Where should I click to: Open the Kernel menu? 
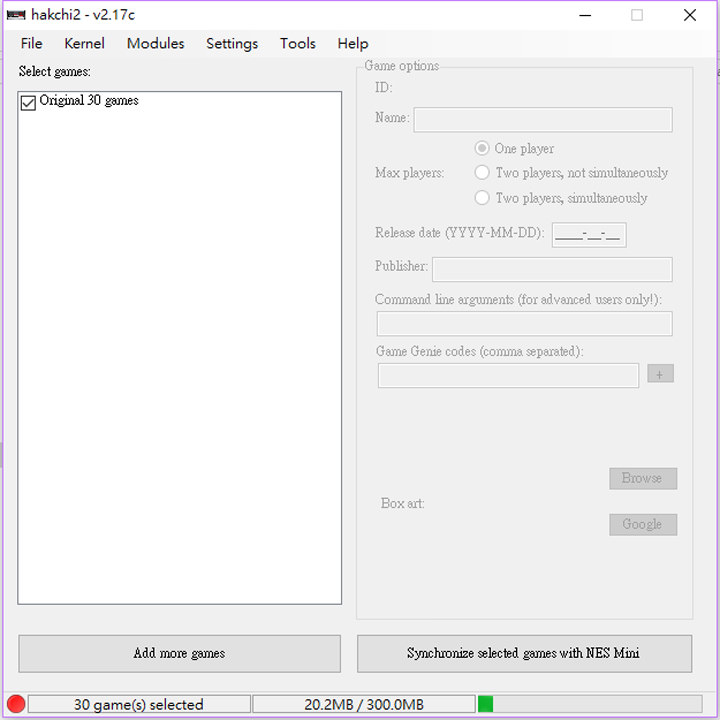(84, 43)
